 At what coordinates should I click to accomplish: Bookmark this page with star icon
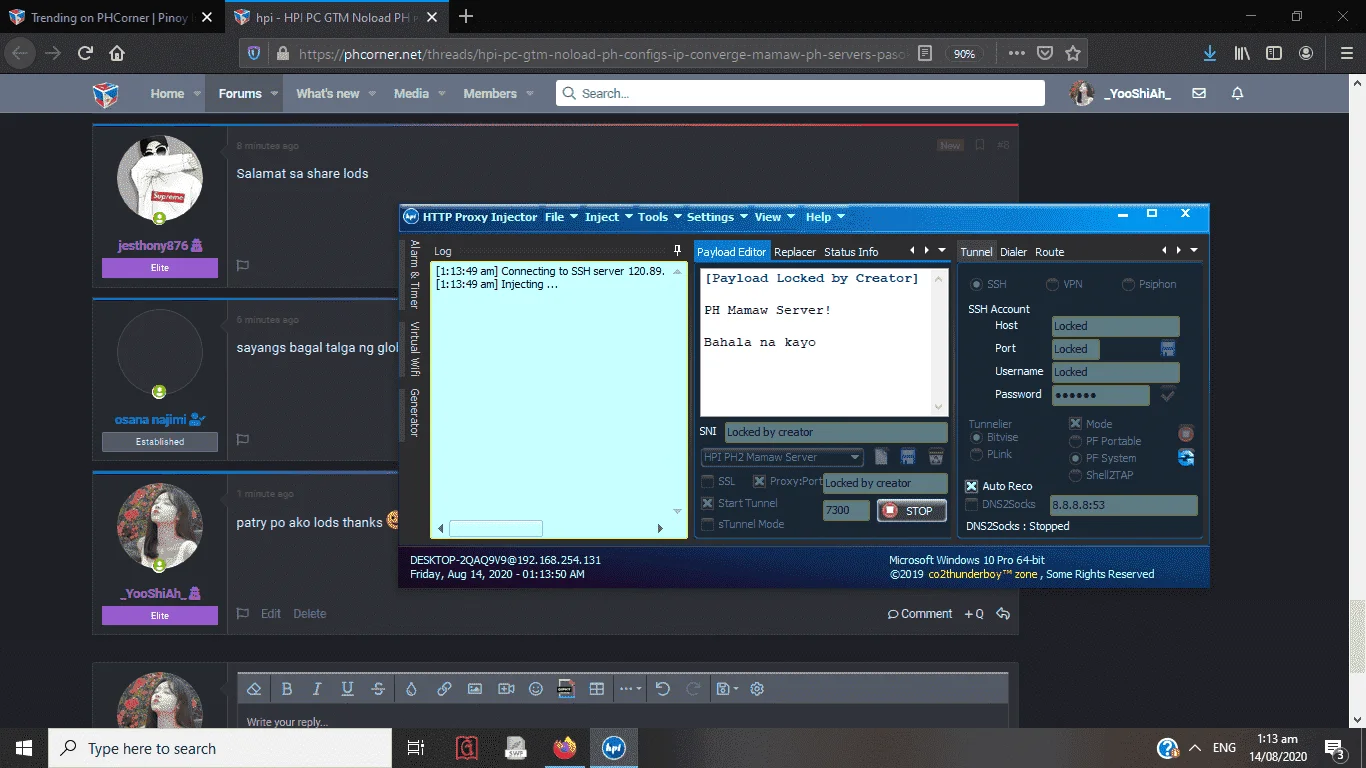click(x=1073, y=53)
